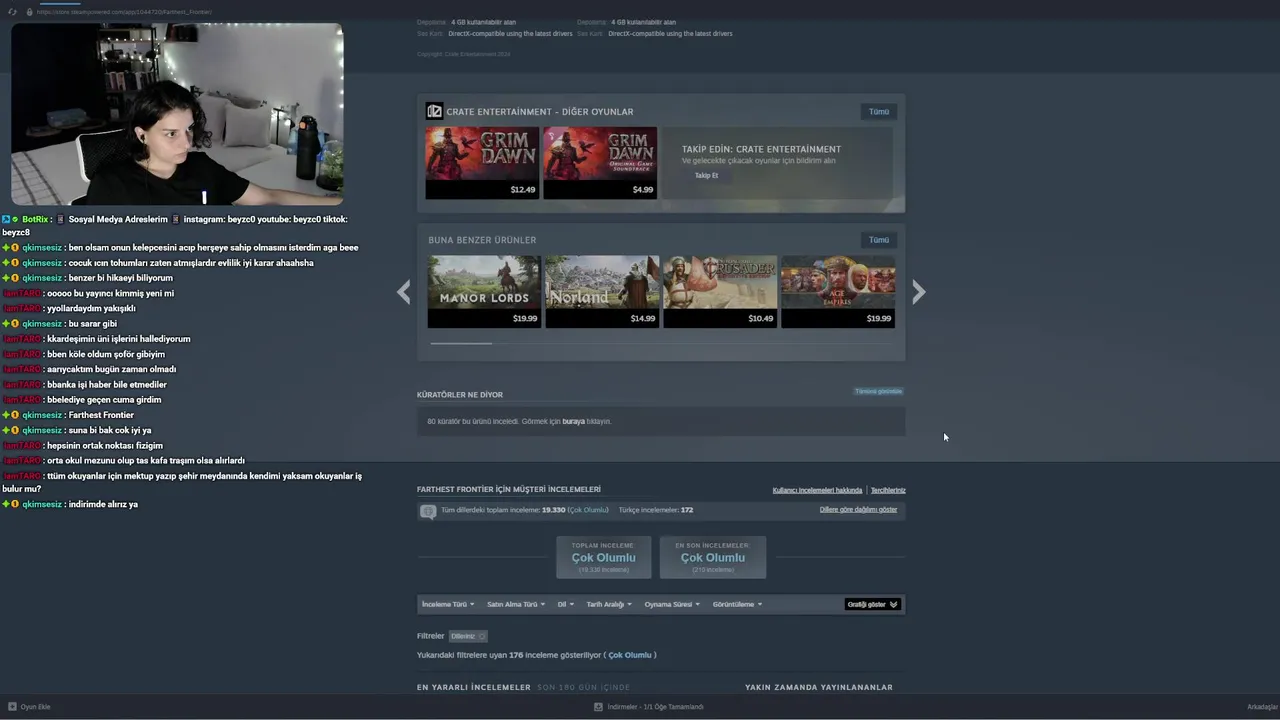Click chat message 'indirimde alırız ya'

pos(103,504)
